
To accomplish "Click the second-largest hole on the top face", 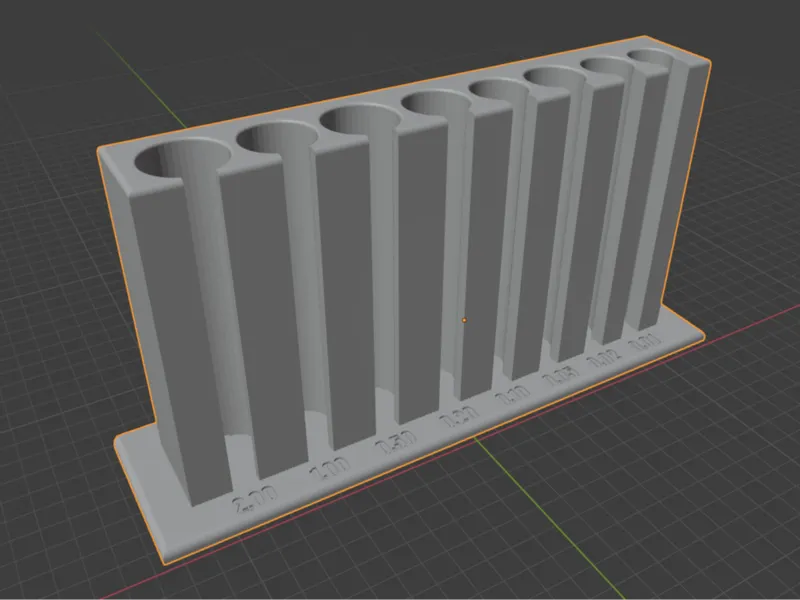I will click(x=277, y=137).
